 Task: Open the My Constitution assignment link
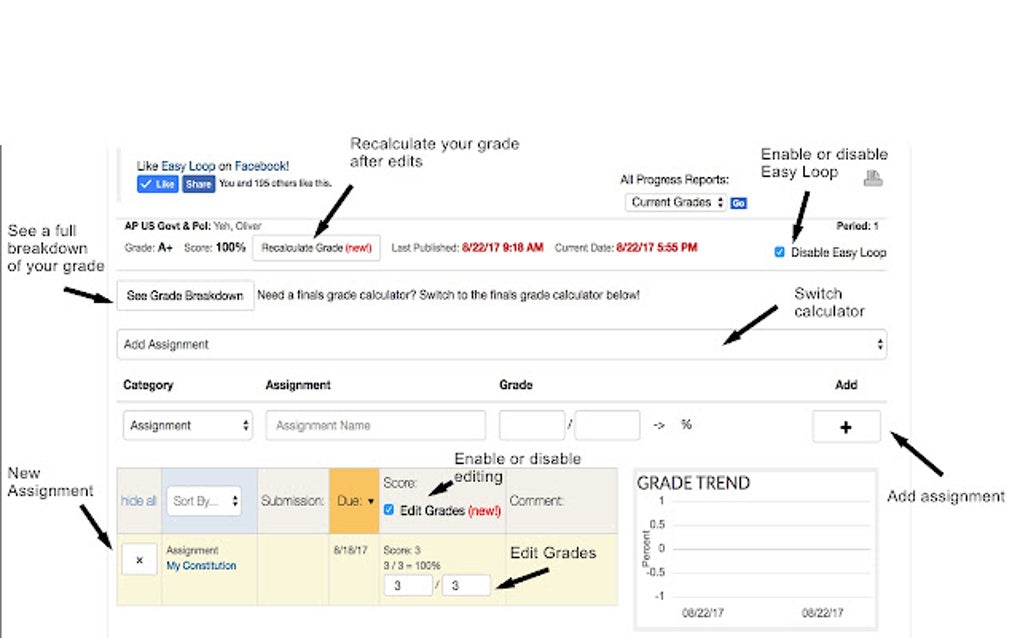pyautogui.click(x=201, y=565)
